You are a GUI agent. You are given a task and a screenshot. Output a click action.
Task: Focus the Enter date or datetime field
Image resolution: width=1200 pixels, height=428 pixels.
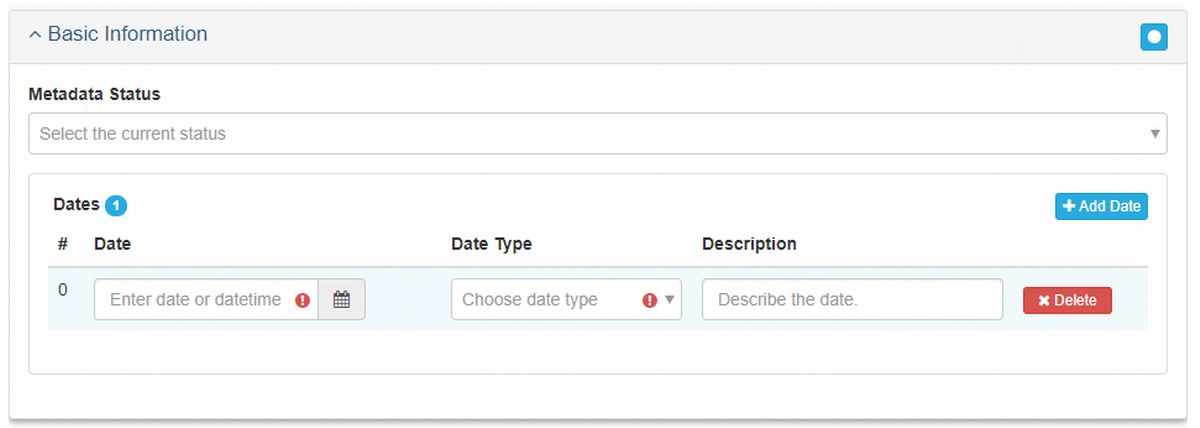[206, 299]
